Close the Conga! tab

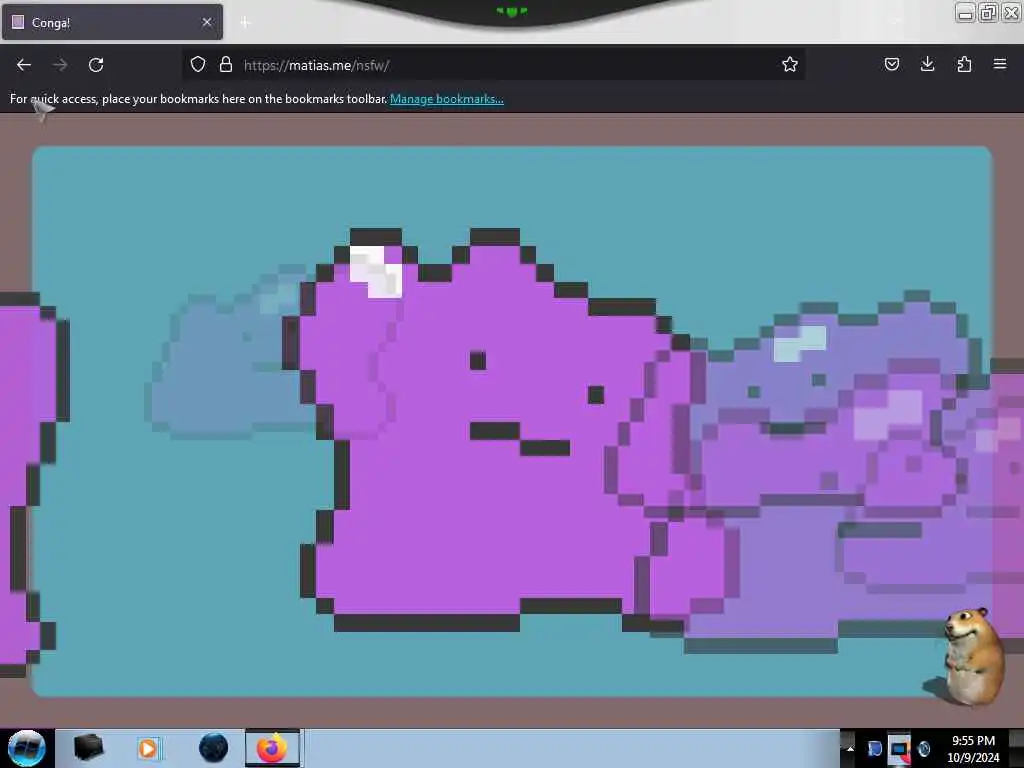(x=207, y=22)
